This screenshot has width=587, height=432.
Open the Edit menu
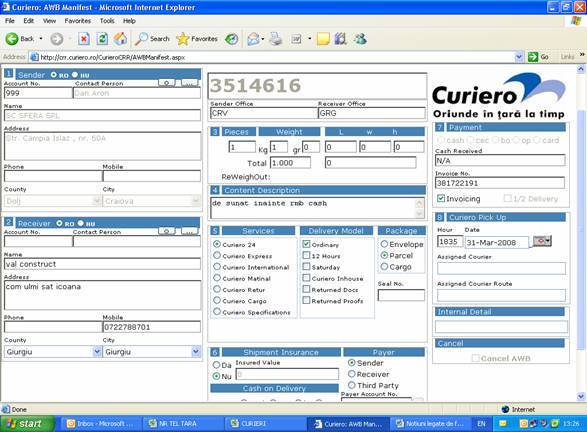(x=28, y=21)
